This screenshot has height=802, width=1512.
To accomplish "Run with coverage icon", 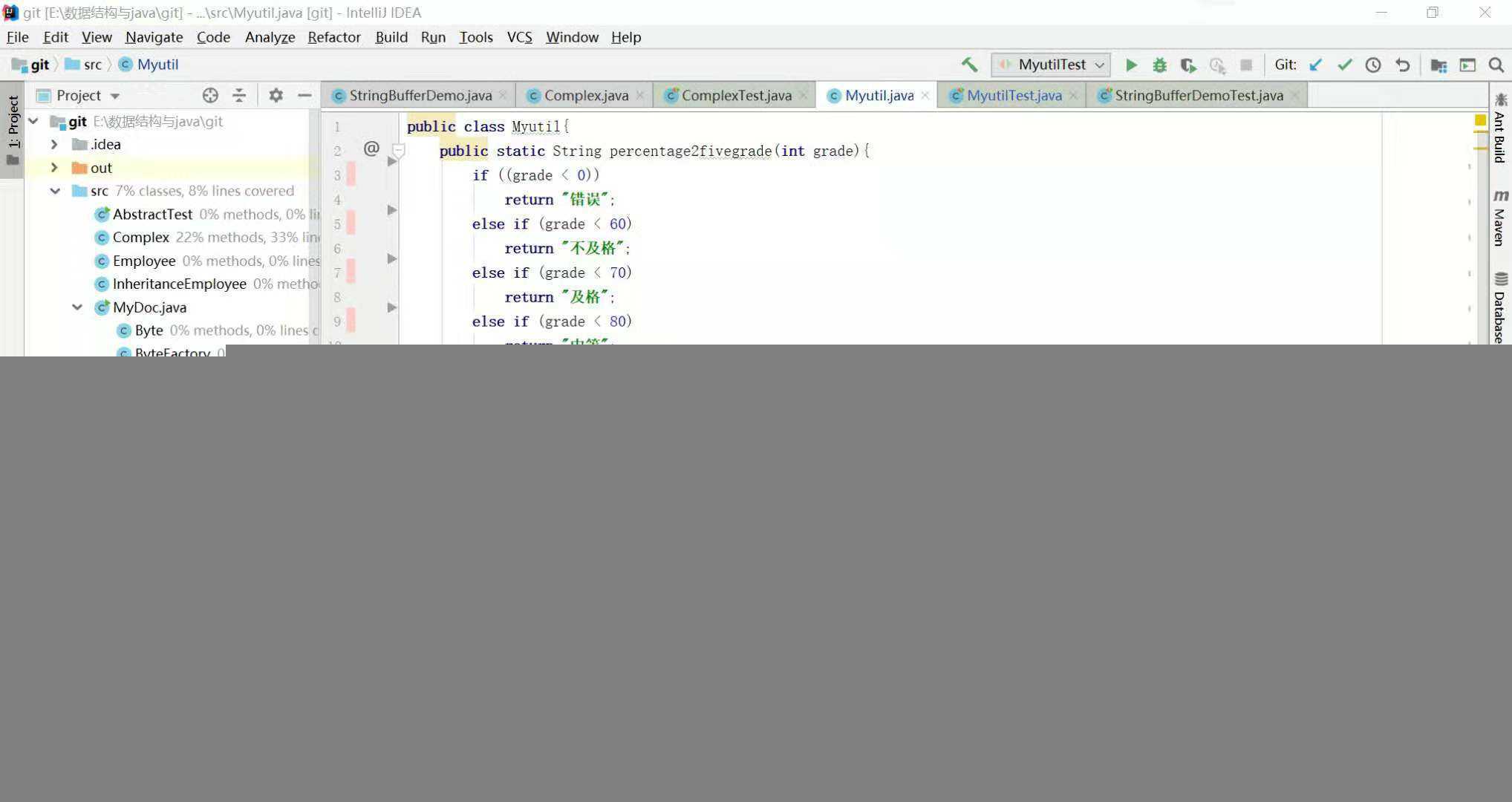I will click(1188, 65).
